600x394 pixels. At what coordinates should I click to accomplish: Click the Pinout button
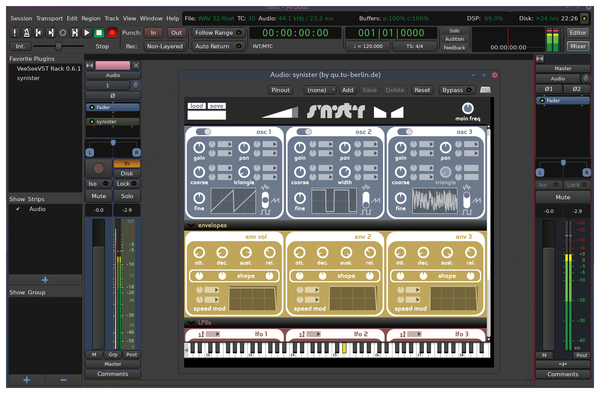click(x=280, y=90)
